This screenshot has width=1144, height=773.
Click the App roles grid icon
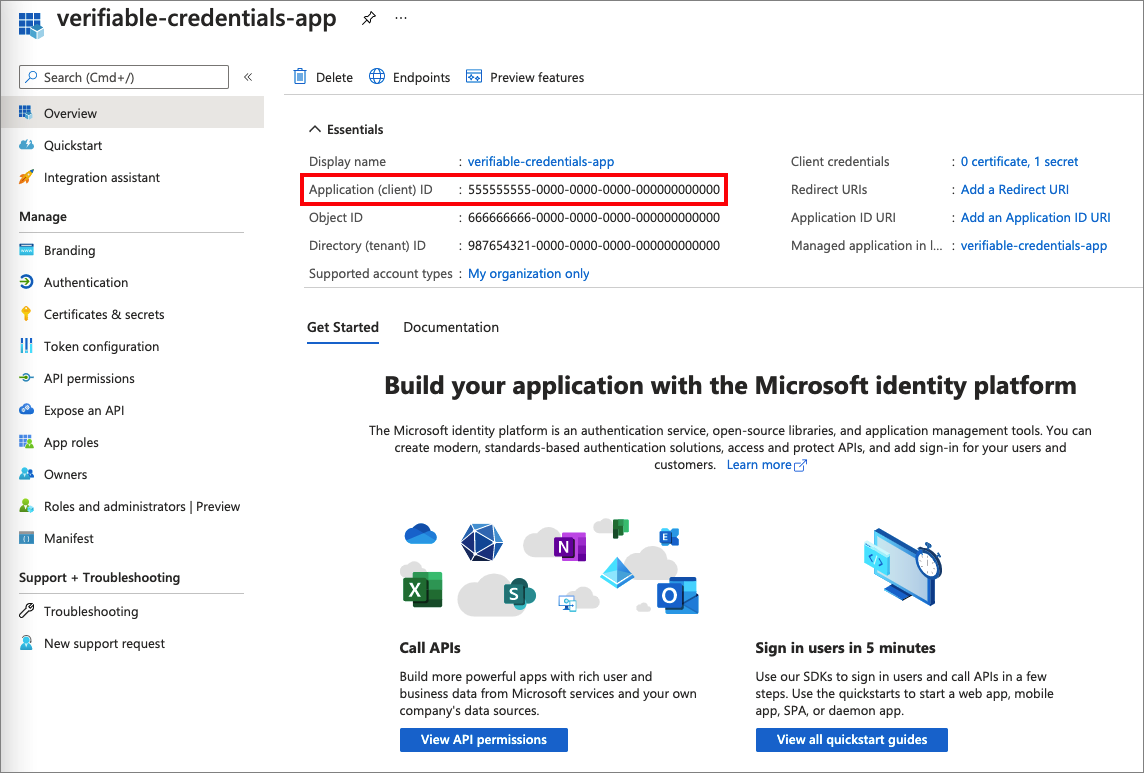click(x=26, y=442)
